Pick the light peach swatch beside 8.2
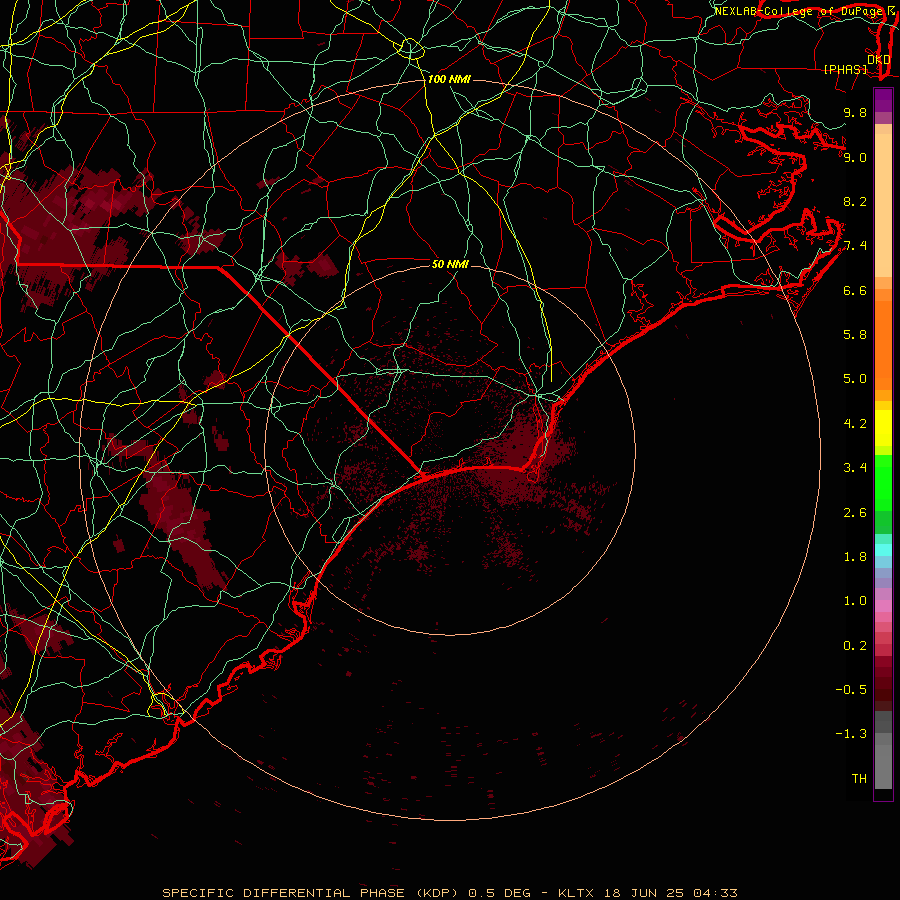 [883, 205]
